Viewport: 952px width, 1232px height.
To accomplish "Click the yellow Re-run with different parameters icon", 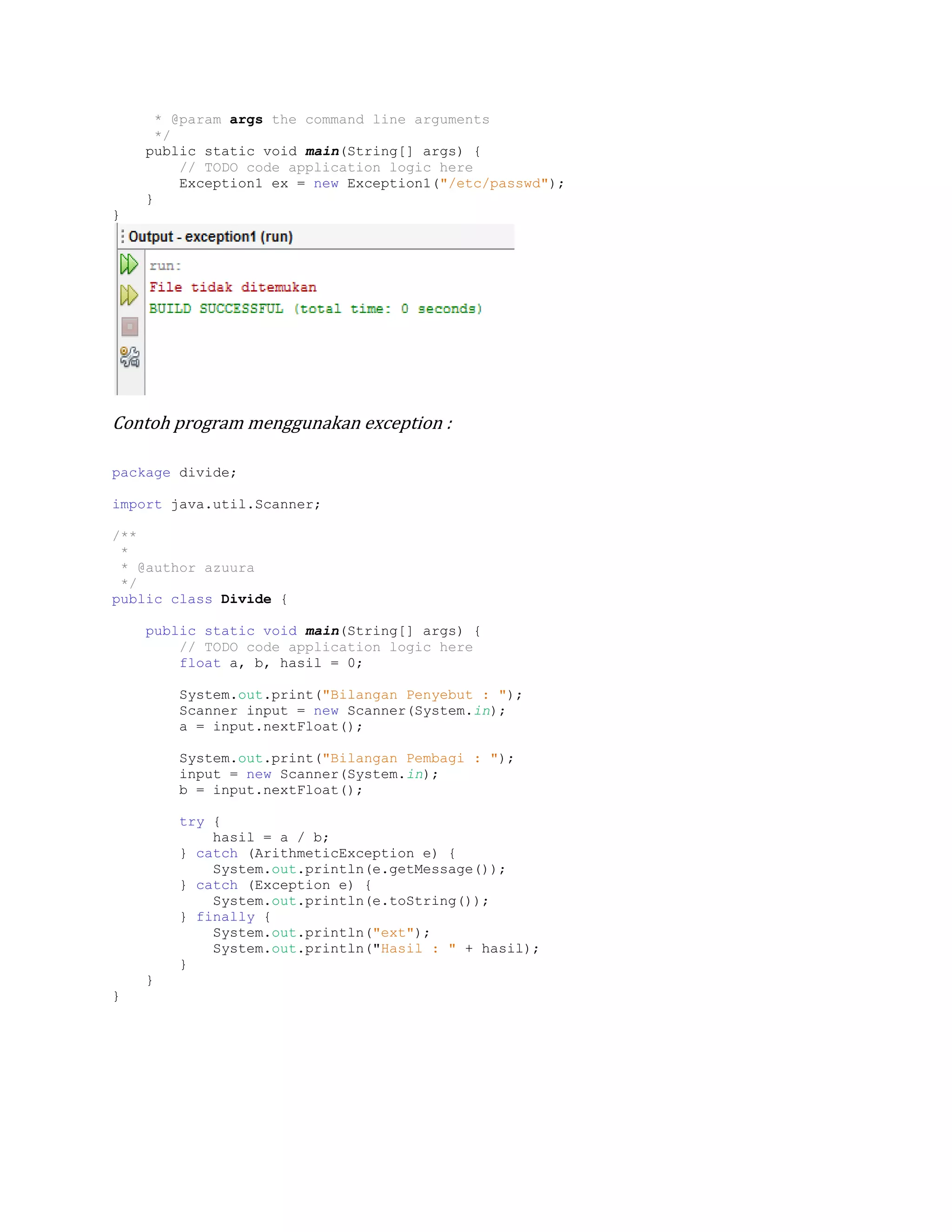I will coord(129,295).
